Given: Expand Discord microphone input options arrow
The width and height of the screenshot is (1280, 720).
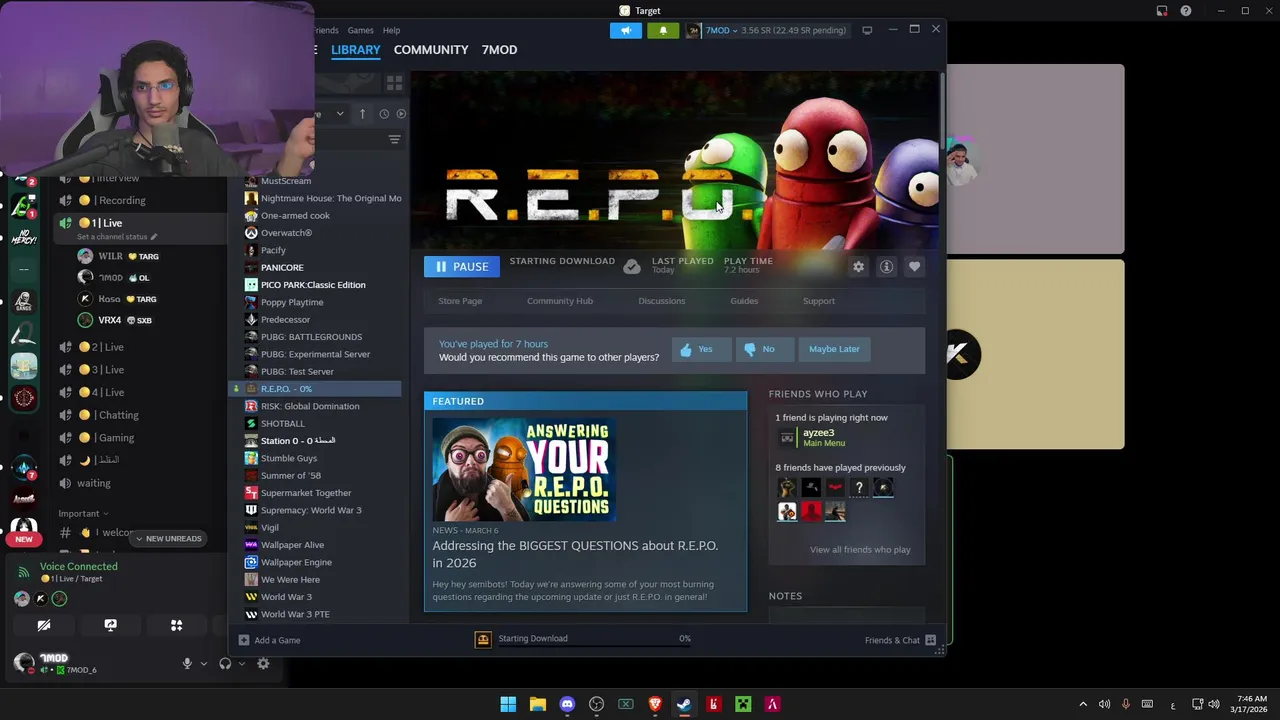Looking at the screenshot, I should pos(203,663).
